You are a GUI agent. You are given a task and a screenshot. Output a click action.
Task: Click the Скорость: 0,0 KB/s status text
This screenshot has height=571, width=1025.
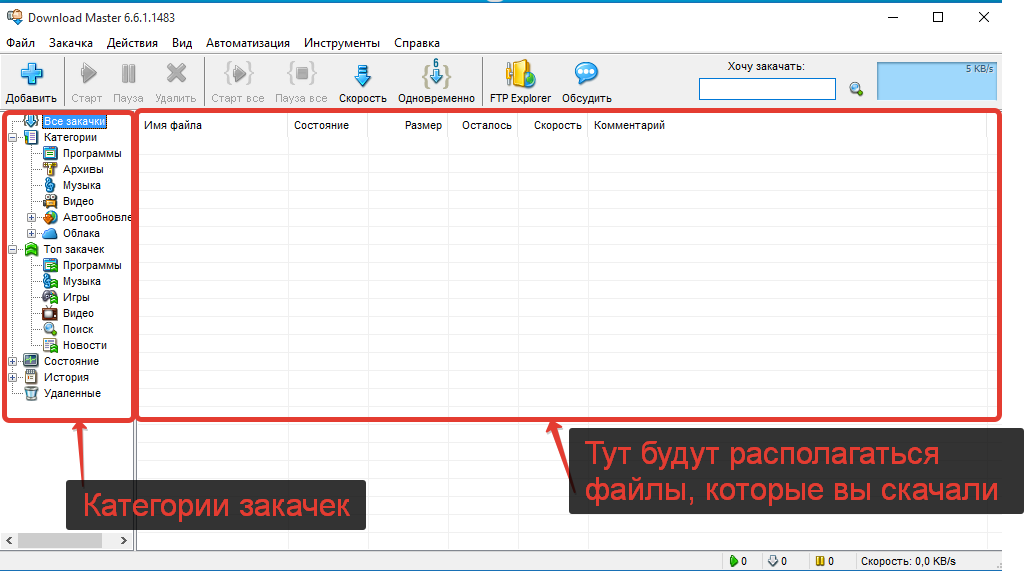[908, 561]
